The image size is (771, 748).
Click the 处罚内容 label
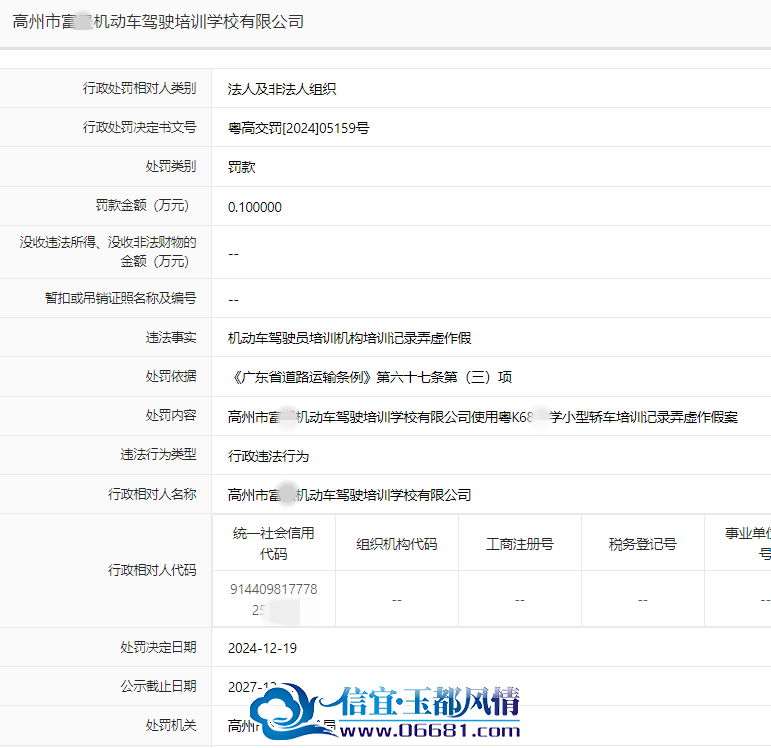tap(171, 416)
